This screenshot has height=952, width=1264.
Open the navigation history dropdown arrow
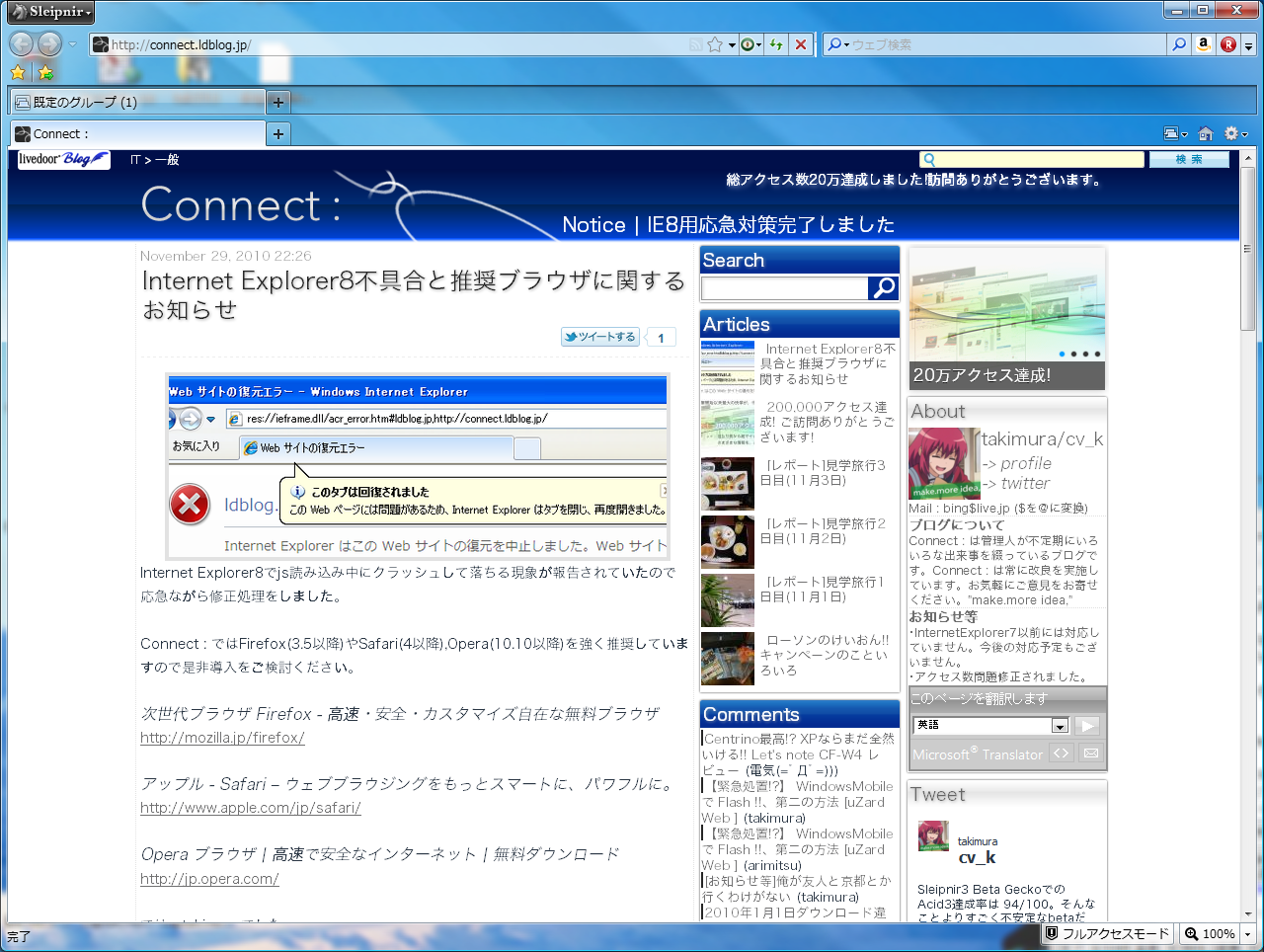[72, 44]
